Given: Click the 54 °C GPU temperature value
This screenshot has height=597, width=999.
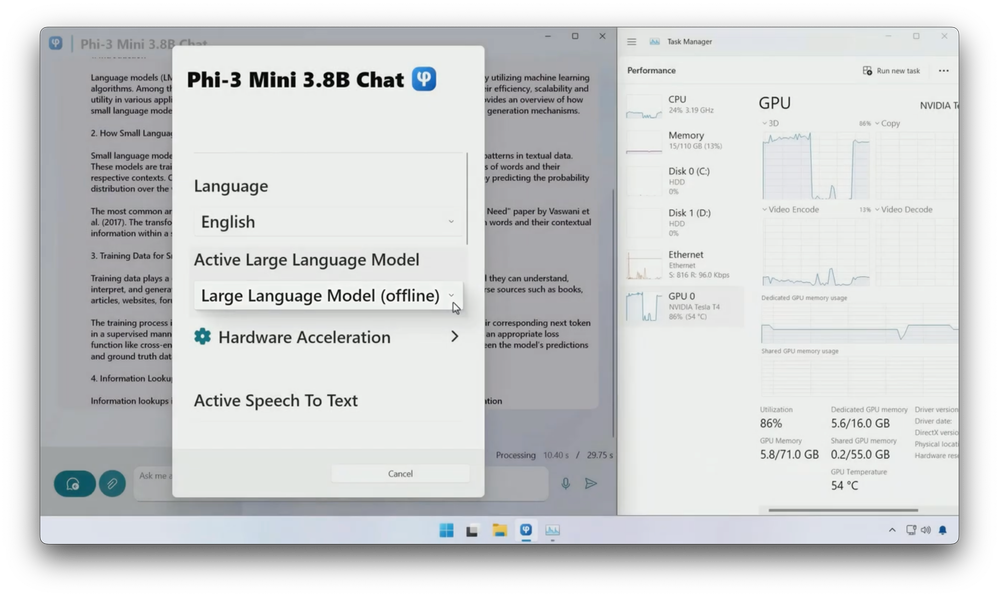Looking at the screenshot, I should pos(844,486).
